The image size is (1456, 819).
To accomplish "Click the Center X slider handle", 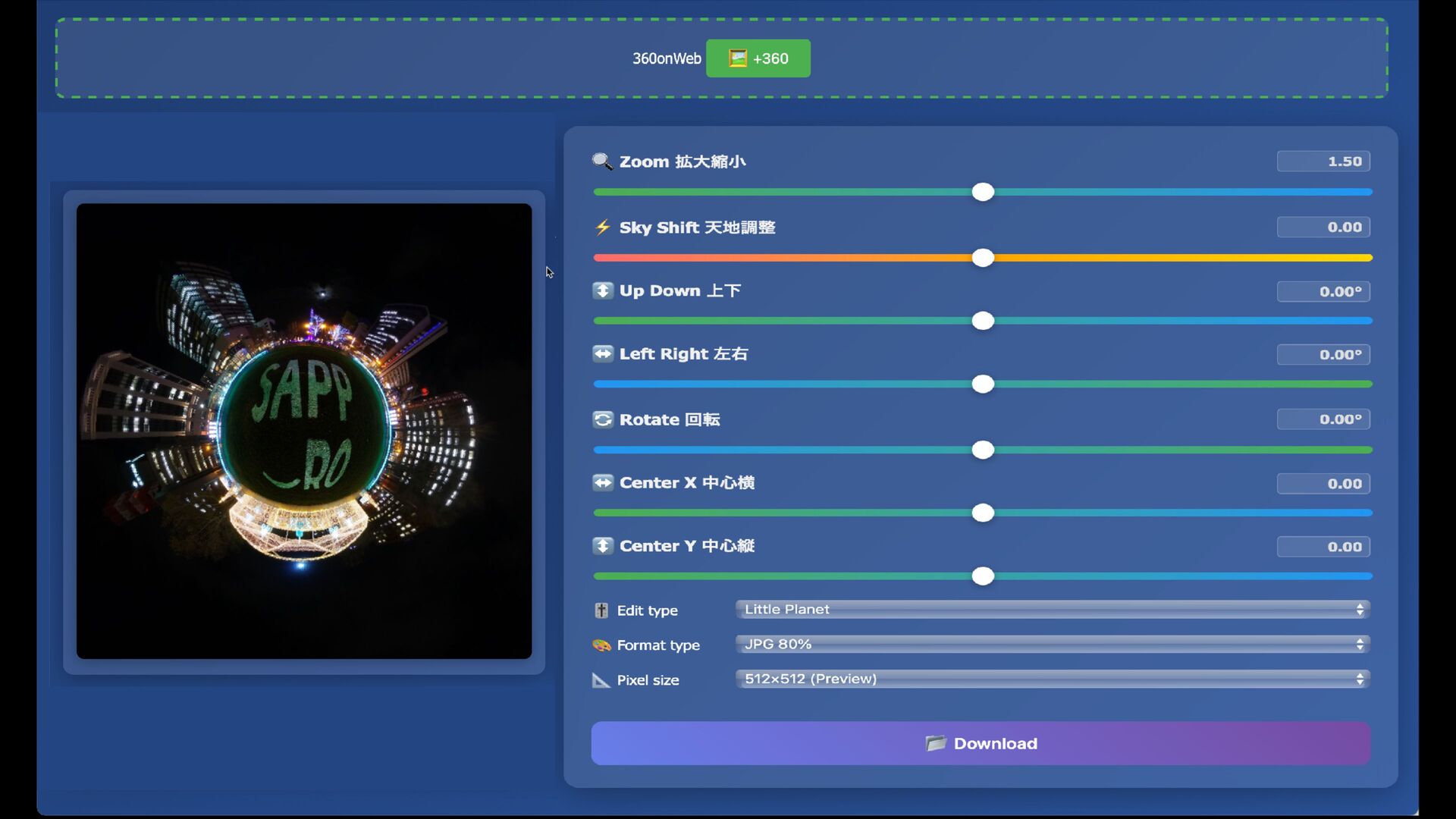I will 983,513.
